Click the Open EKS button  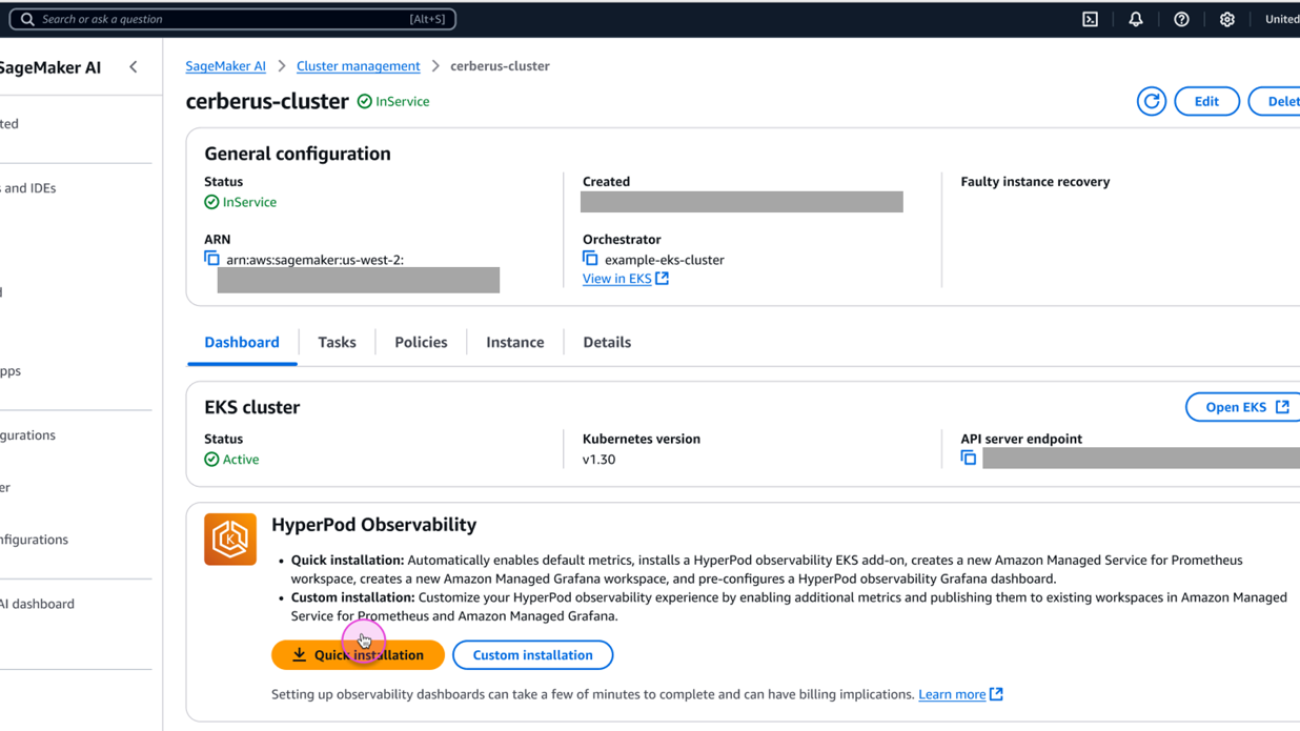pos(1244,407)
